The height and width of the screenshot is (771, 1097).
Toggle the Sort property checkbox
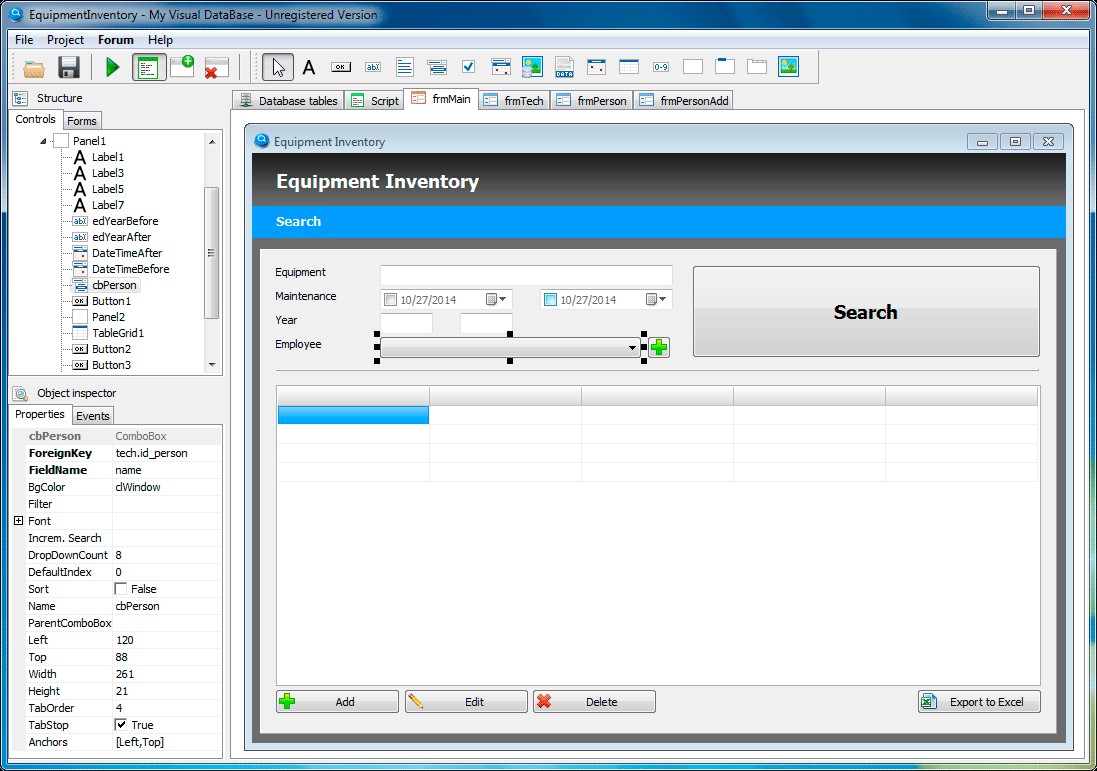coord(121,589)
